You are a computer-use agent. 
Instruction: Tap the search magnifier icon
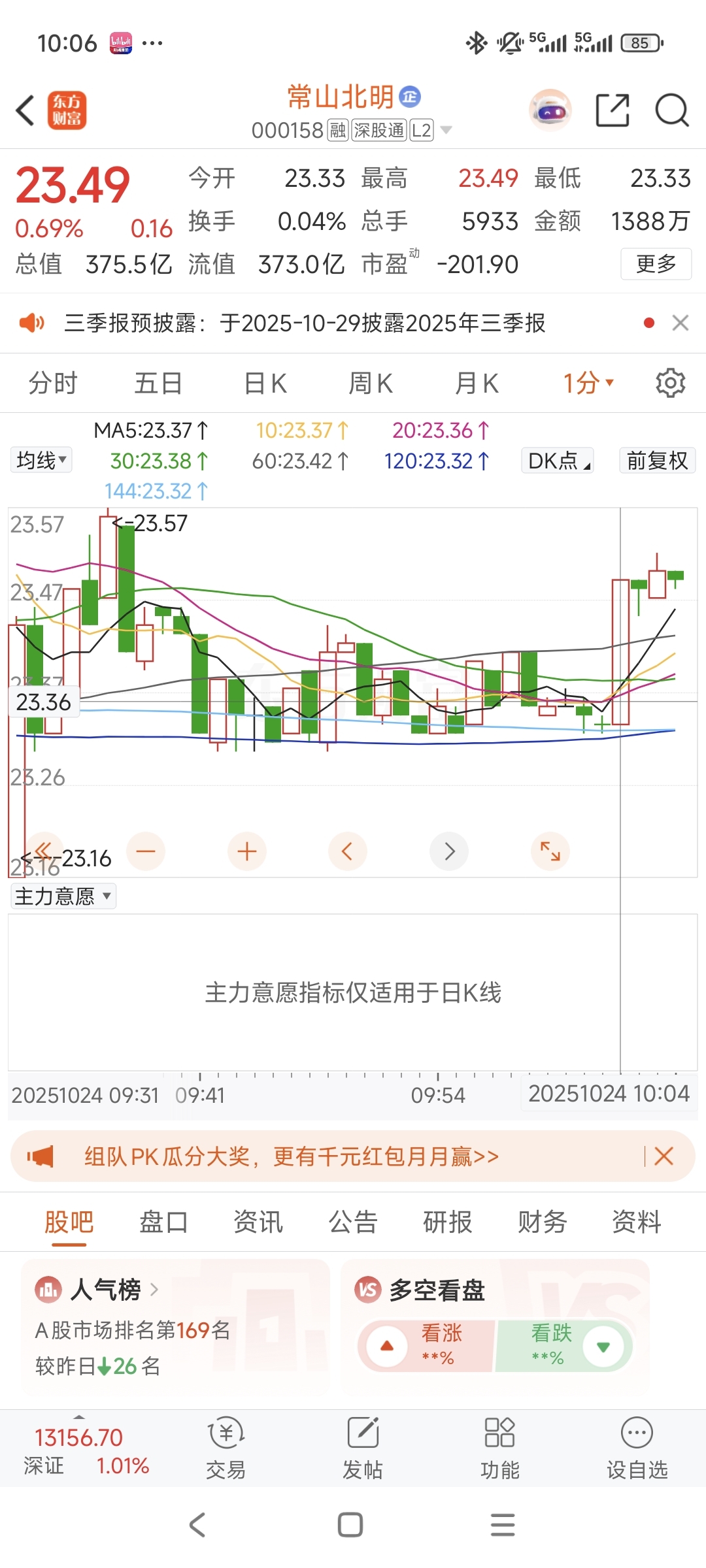(x=672, y=110)
